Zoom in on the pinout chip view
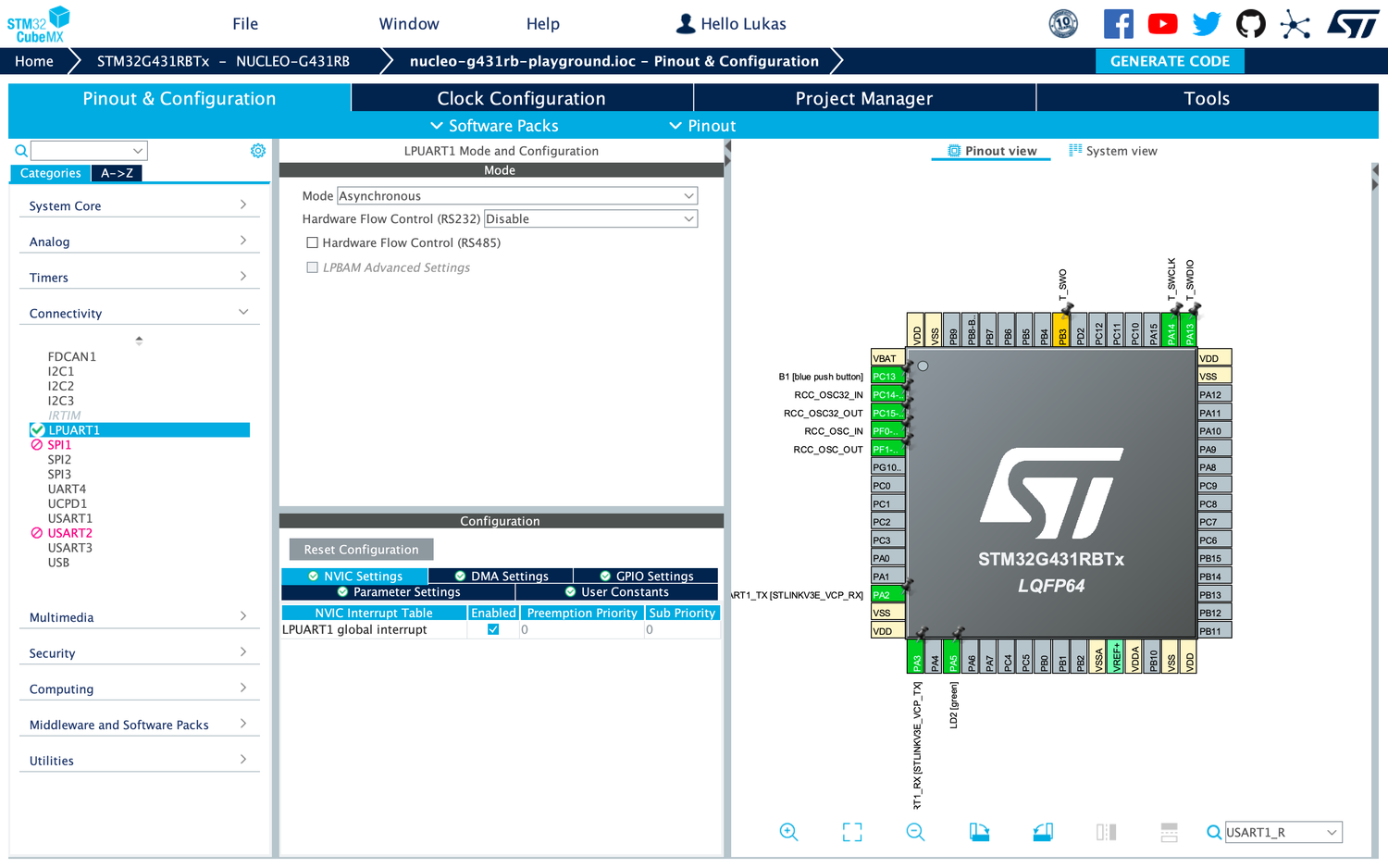The image size is (1388, 868). pyautogui.click(x=788, y=832)
